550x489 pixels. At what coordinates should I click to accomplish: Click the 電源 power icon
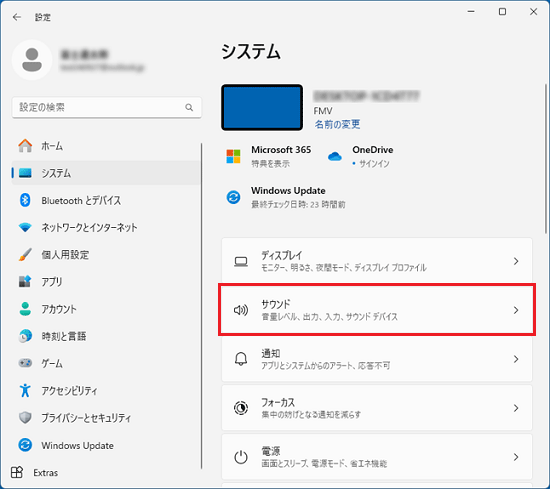[x=241, y=457]
